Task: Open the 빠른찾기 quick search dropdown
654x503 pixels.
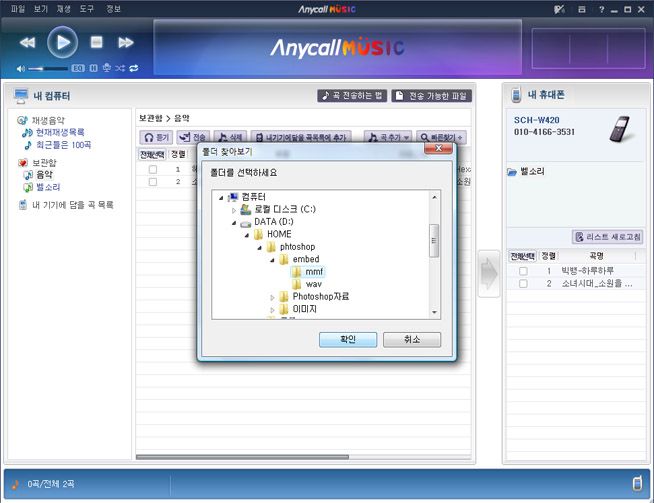Action: click(441, 137)
